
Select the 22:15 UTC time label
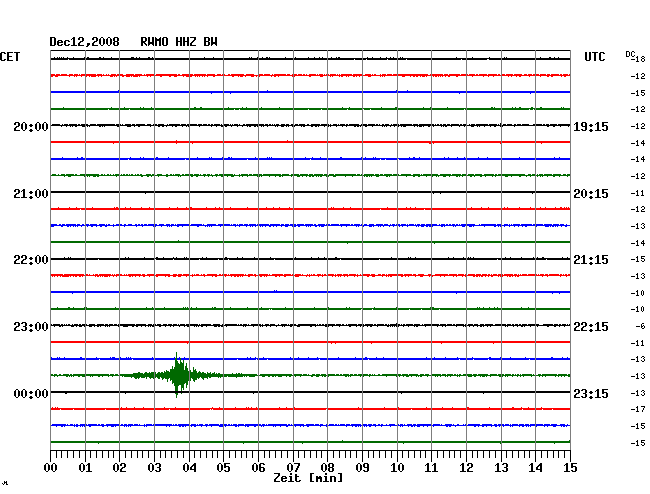(591, 327)
